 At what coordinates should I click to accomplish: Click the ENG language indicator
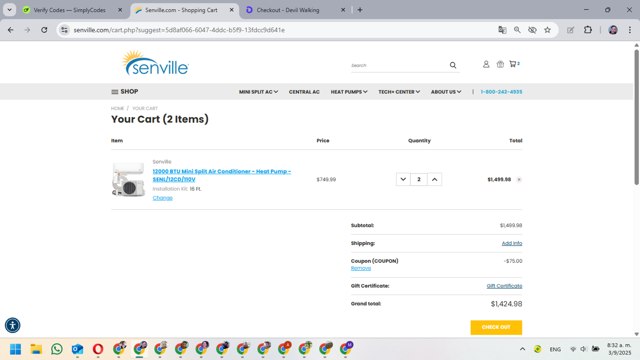(x=555, y=349)
